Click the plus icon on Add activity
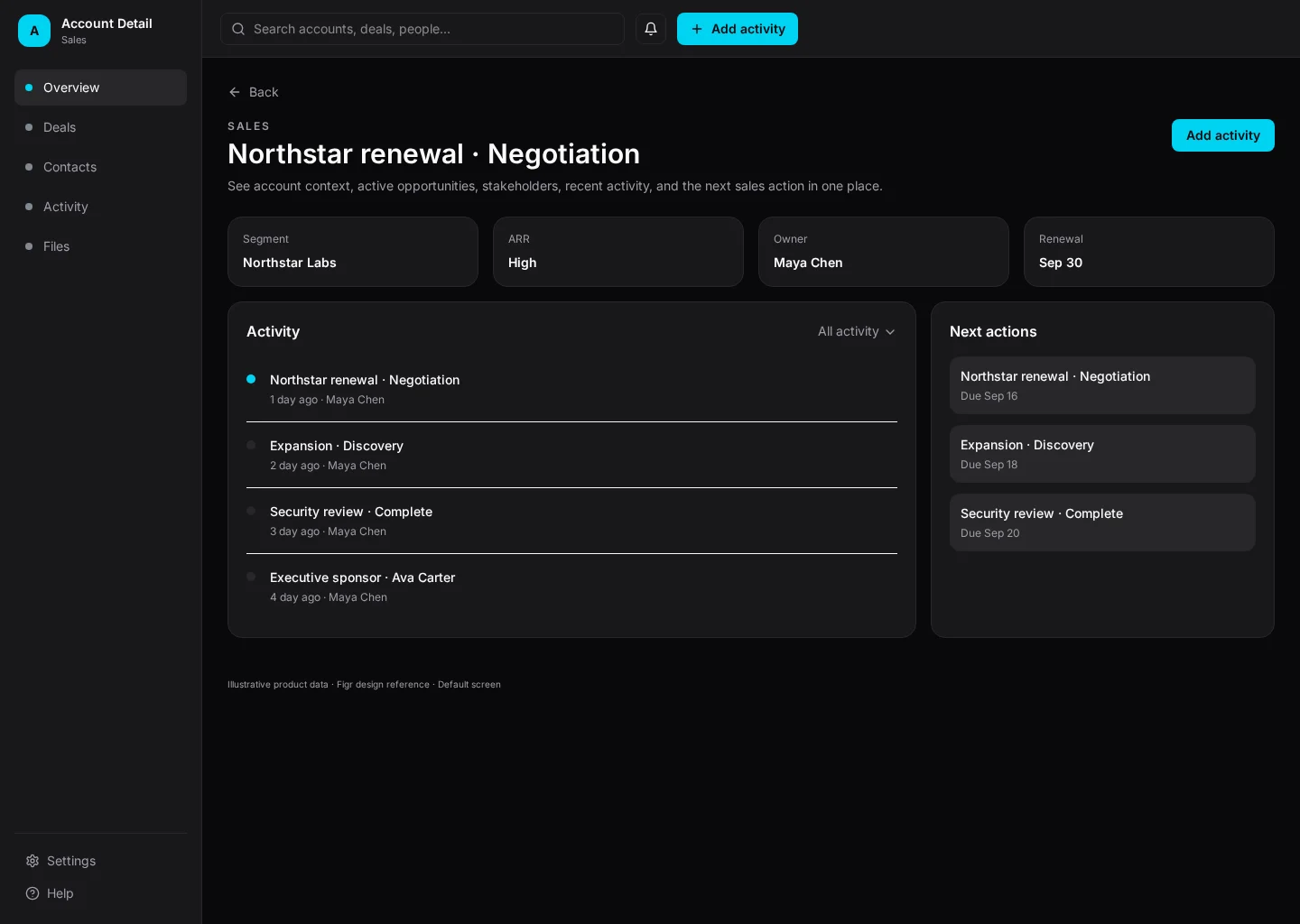This screenshot has width=1300, height=924. click(x=697, y=29)
